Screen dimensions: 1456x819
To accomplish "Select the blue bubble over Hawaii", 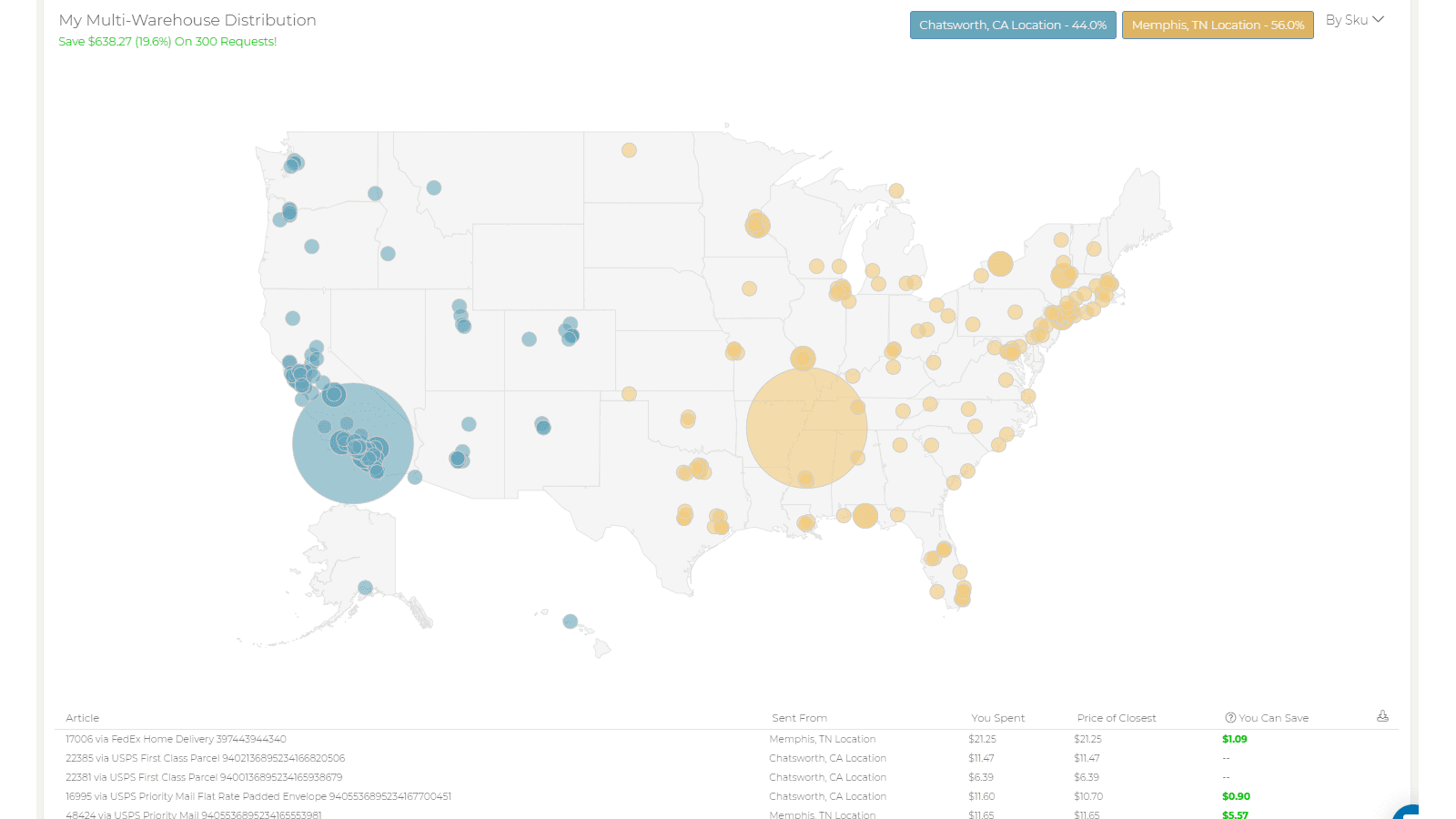I will 570,622.
